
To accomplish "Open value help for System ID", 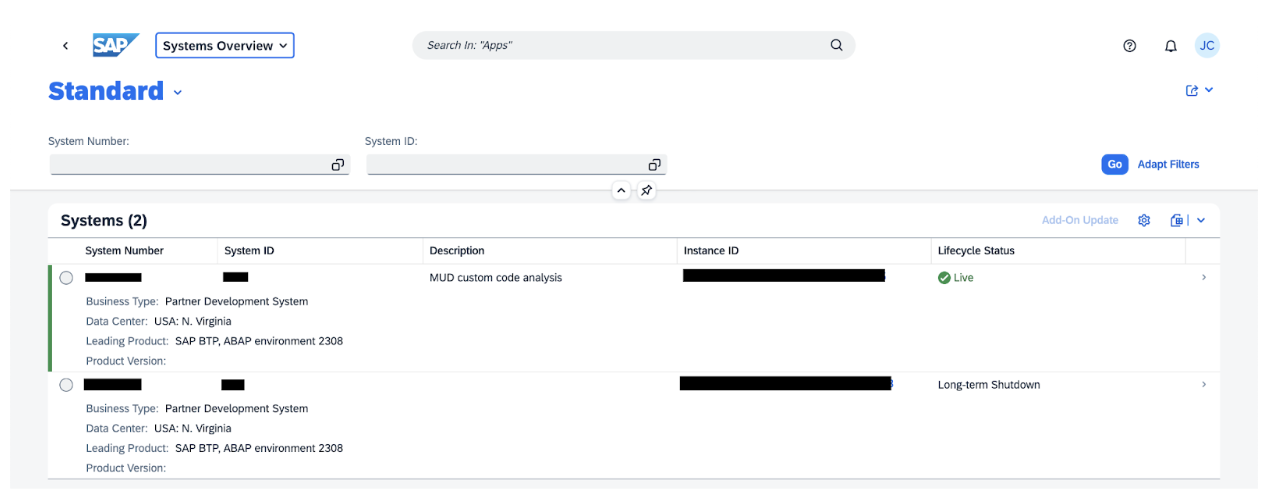I will (654, 165).
